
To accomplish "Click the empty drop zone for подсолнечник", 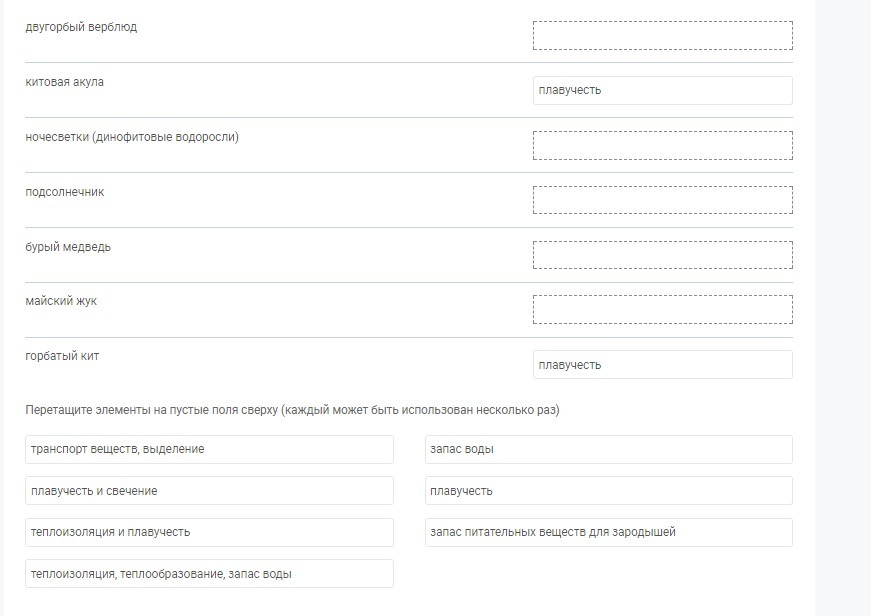I will (662, 200).
